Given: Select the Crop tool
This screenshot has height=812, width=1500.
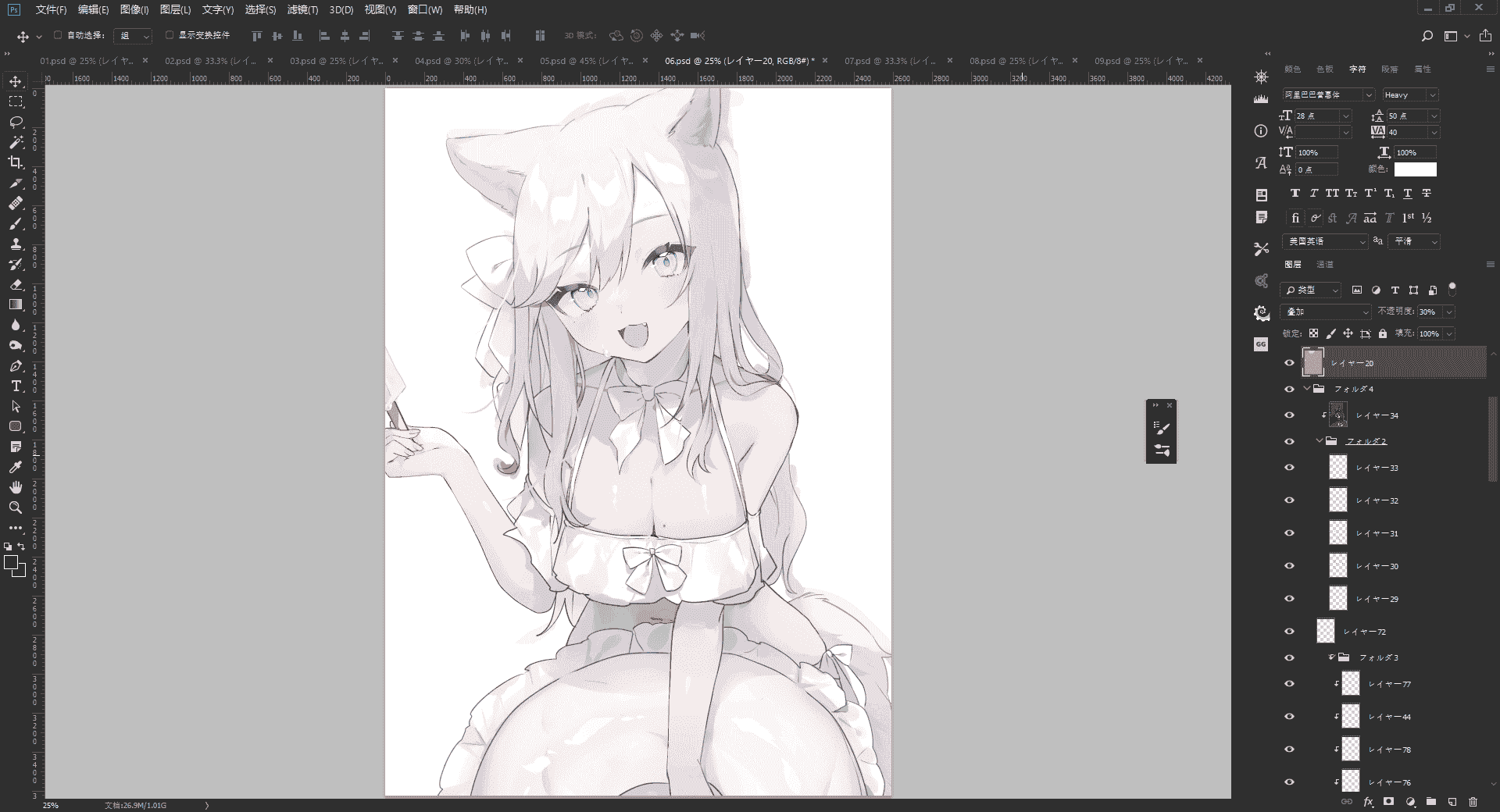Looking at the screenshot, I should coord(16,162).
